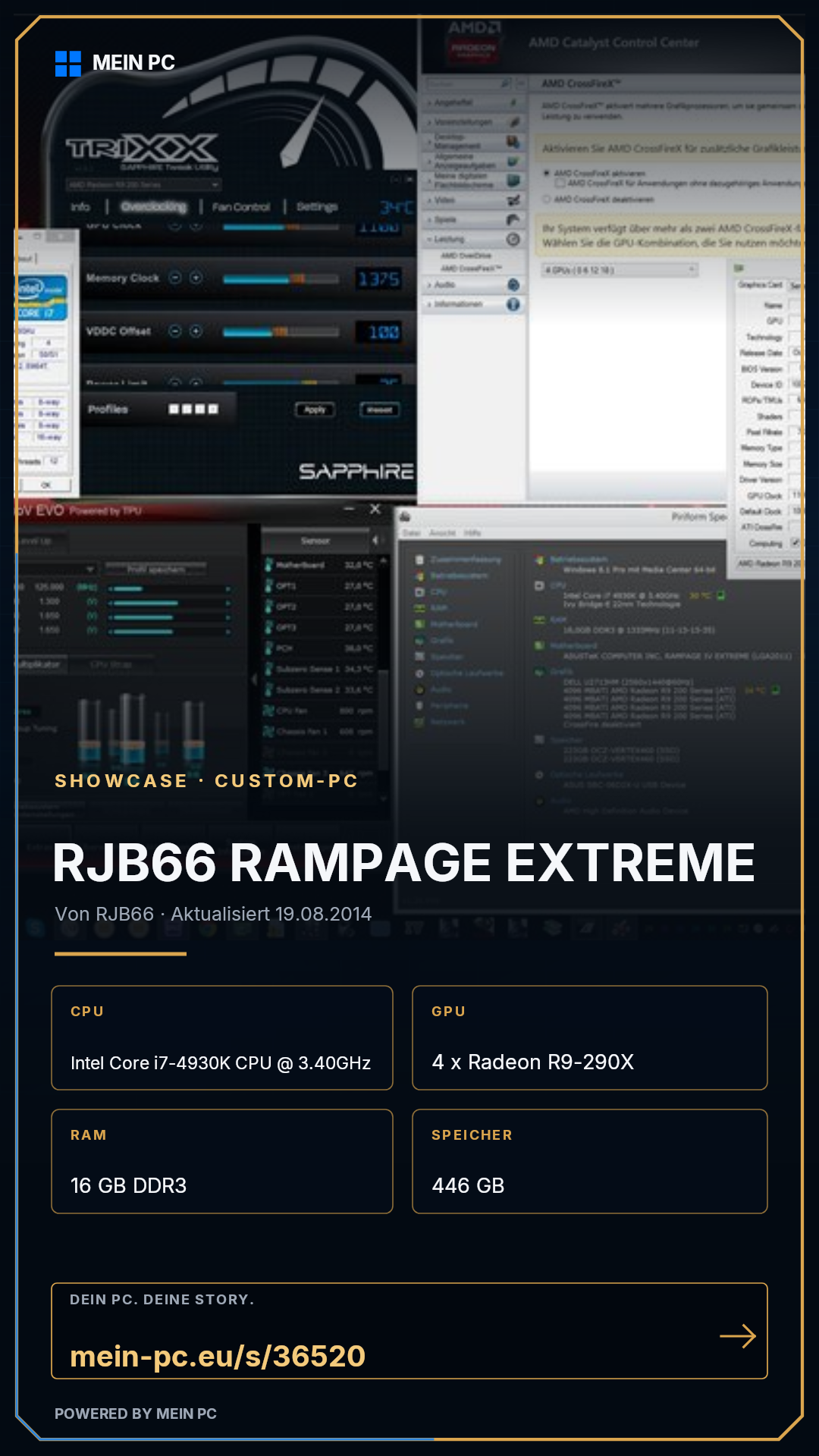Click the Spiele gamepad icon in Catalyst
Image resolution: width=819 pixels, height=1456 pixels.
tap(513, 220)
